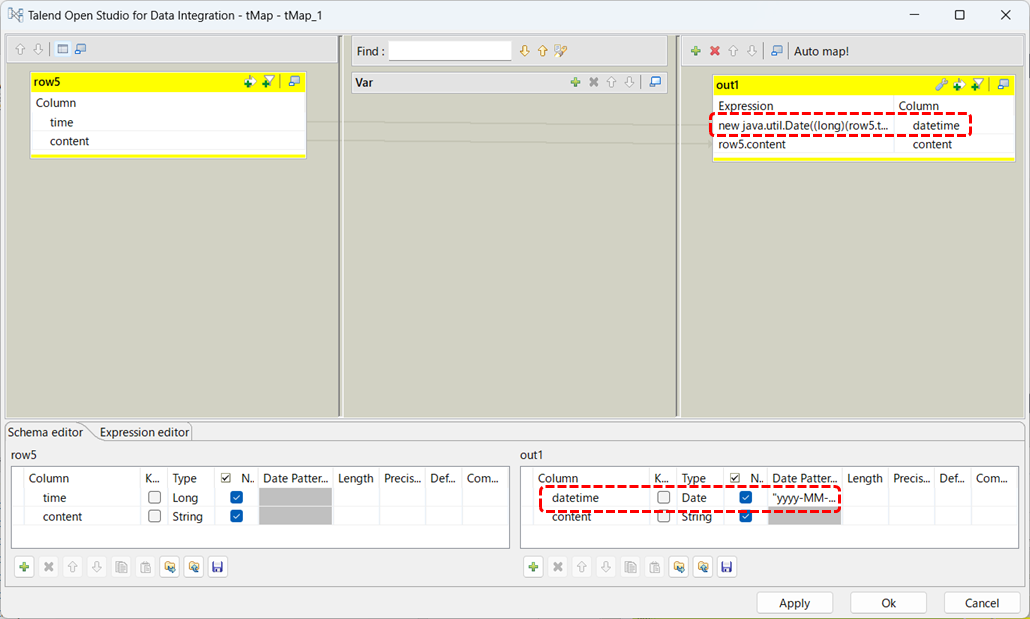The height and width of the screenshot is (619, 1030).
Task: Click Date Pattern cell for datetime column
Action: (x=804, y=498)
